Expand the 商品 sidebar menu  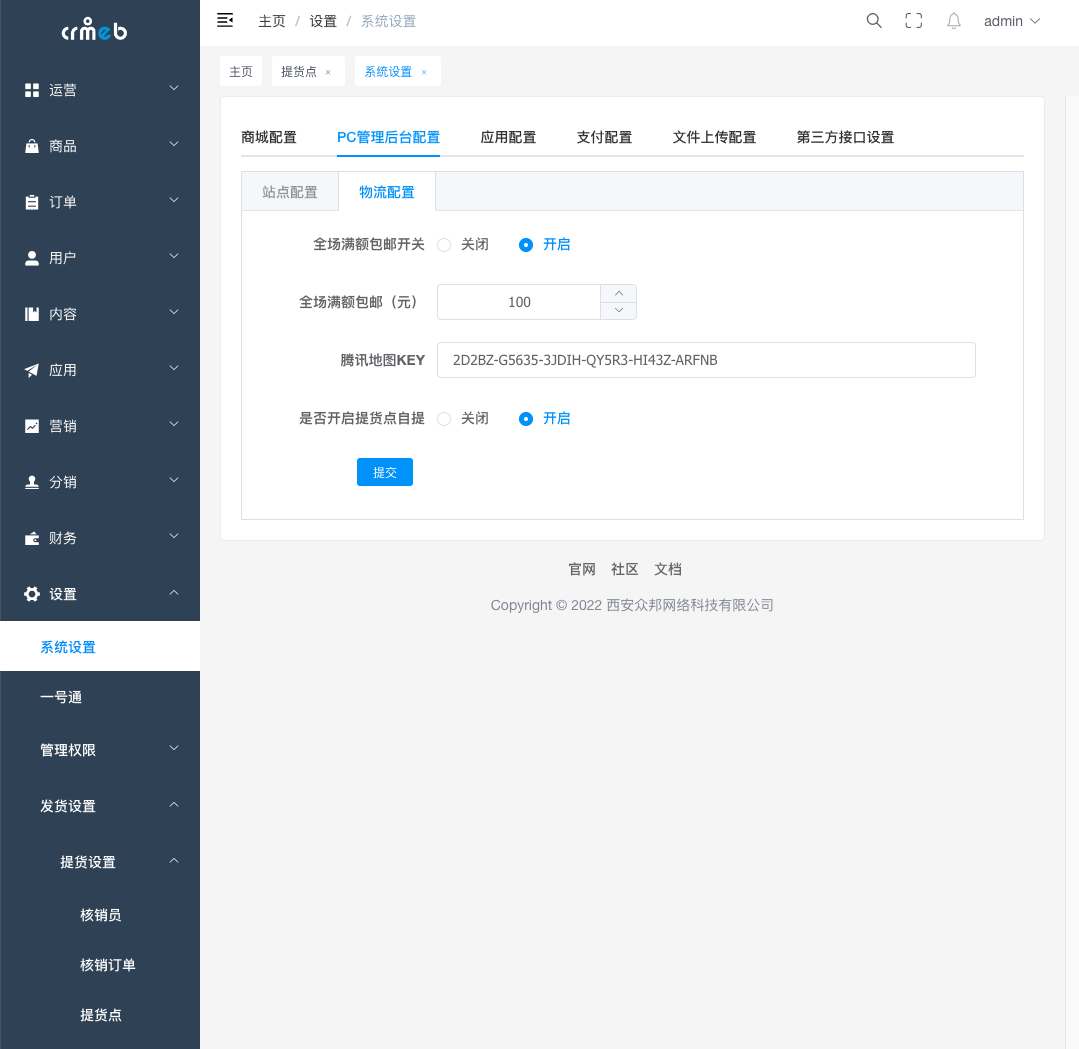(x=174, y=144)
